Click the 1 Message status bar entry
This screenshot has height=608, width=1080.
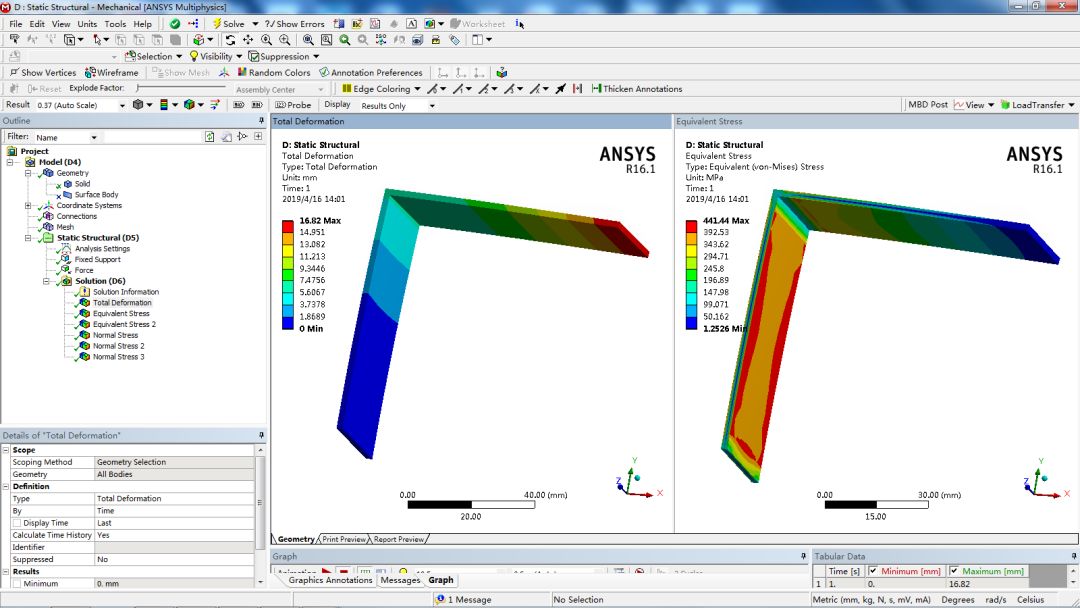click(464, 599)
